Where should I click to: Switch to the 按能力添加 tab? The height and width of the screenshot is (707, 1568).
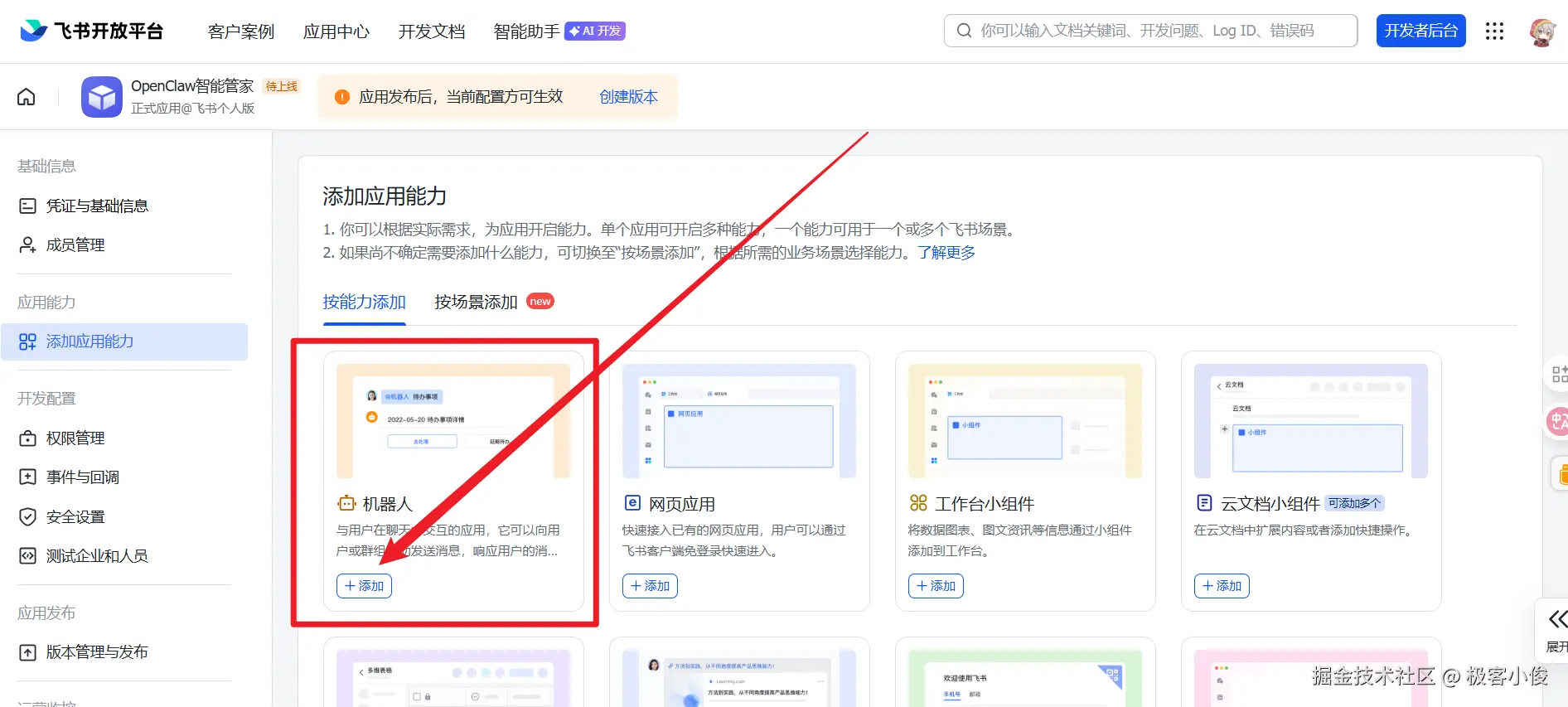pos(365,302)
